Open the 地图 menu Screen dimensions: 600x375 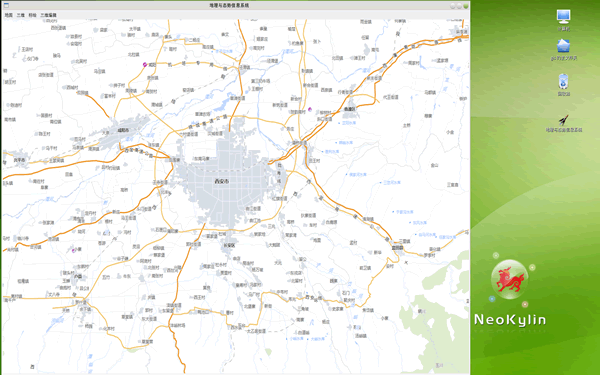click(8, 15)
